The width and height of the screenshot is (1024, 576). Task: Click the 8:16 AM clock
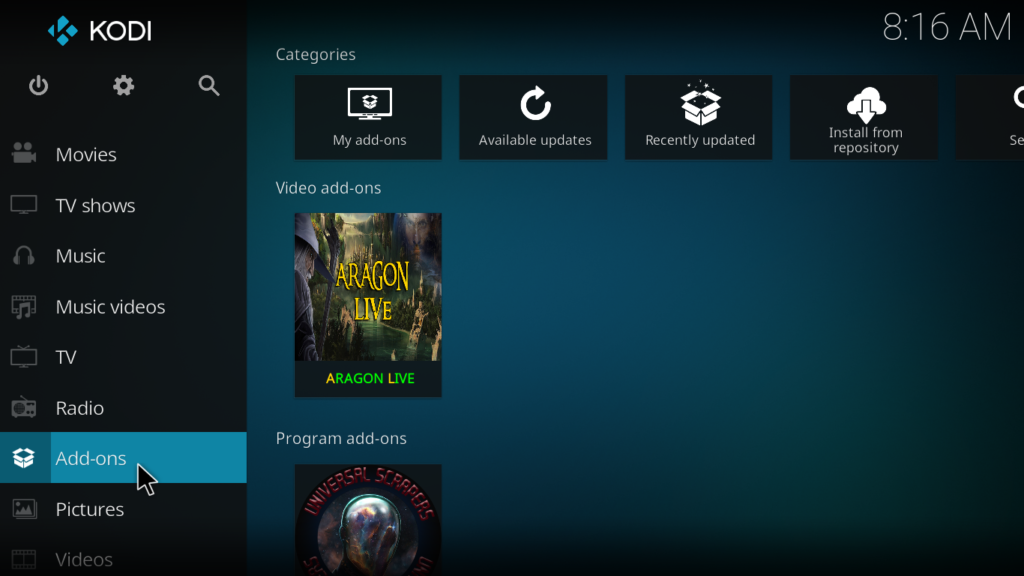click(x=946, y=27)
